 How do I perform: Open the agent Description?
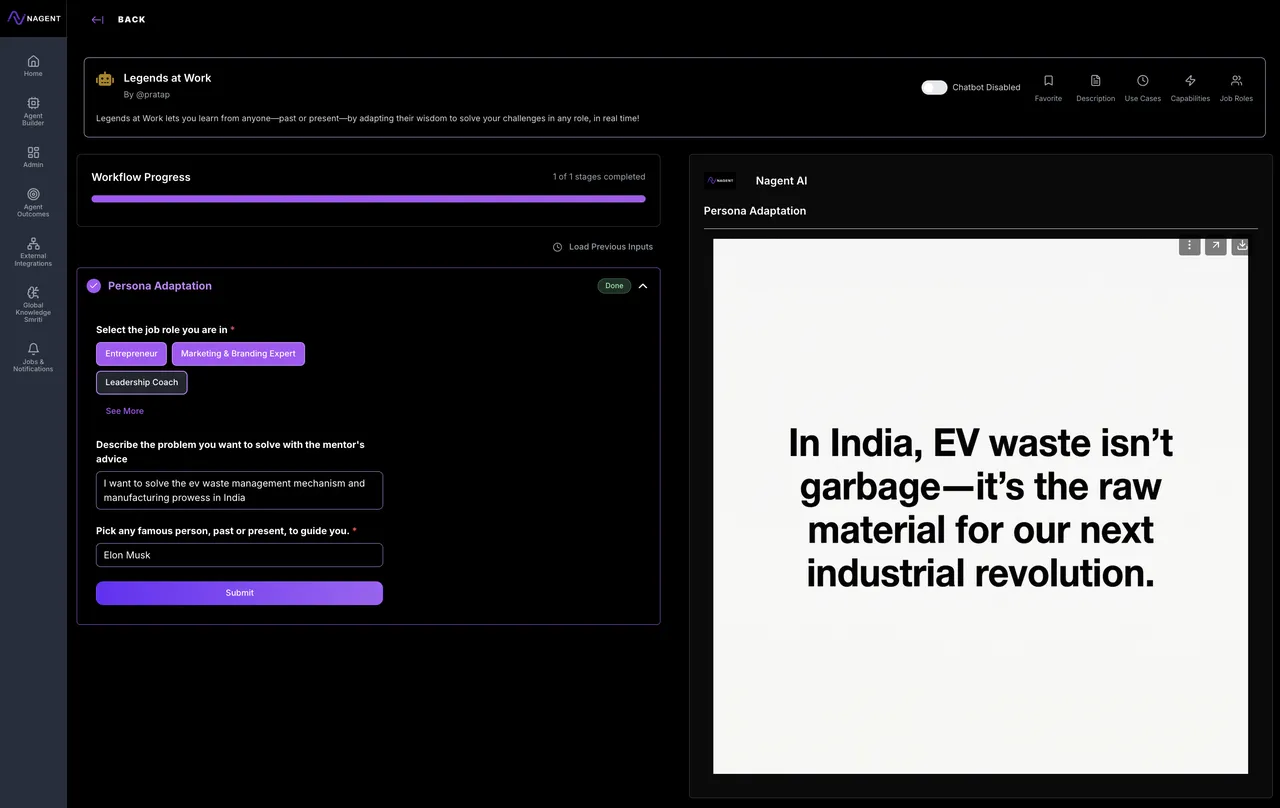(1095, 88)
